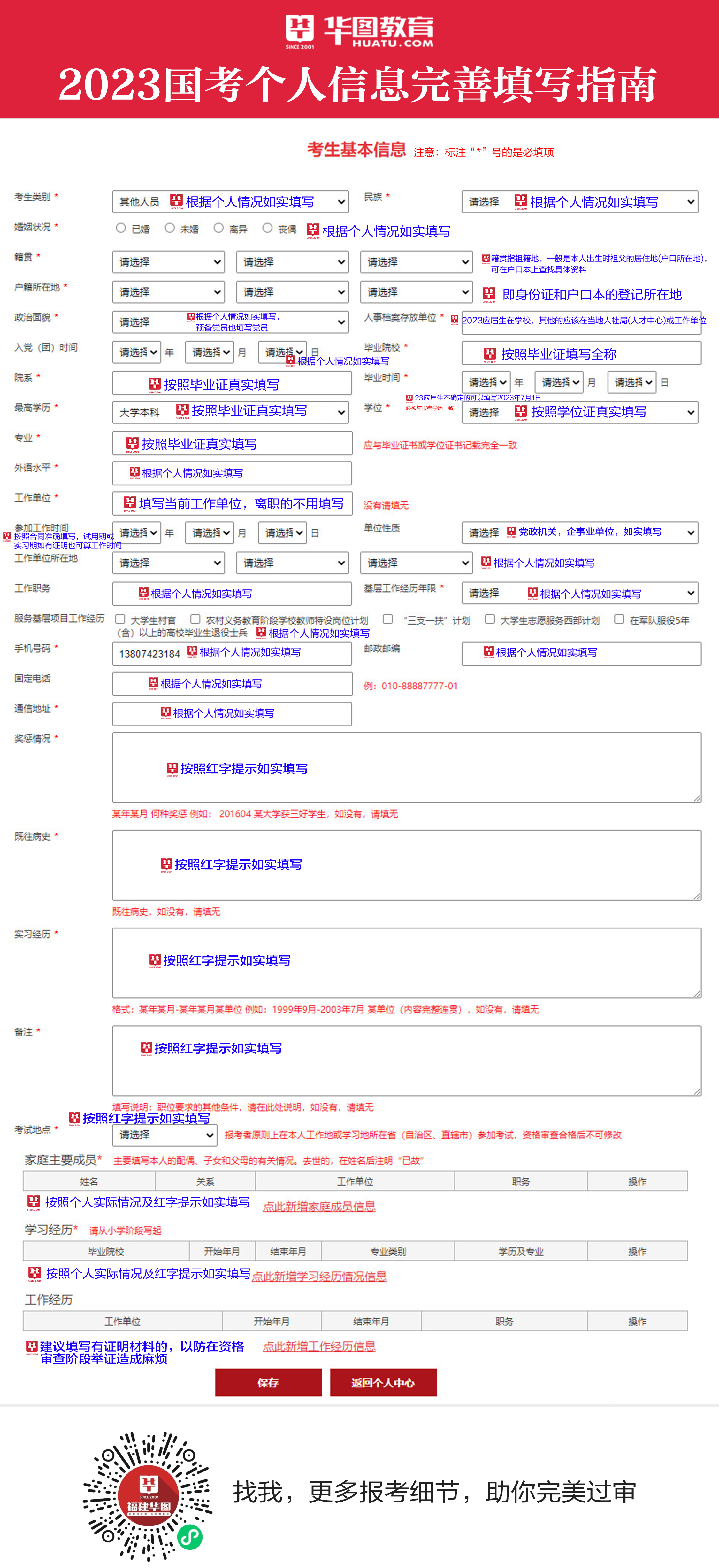This screenshot has width=719, height=1568.
Task: Click the 毕业院校 column header in study table
Action: click(106, 1251)
